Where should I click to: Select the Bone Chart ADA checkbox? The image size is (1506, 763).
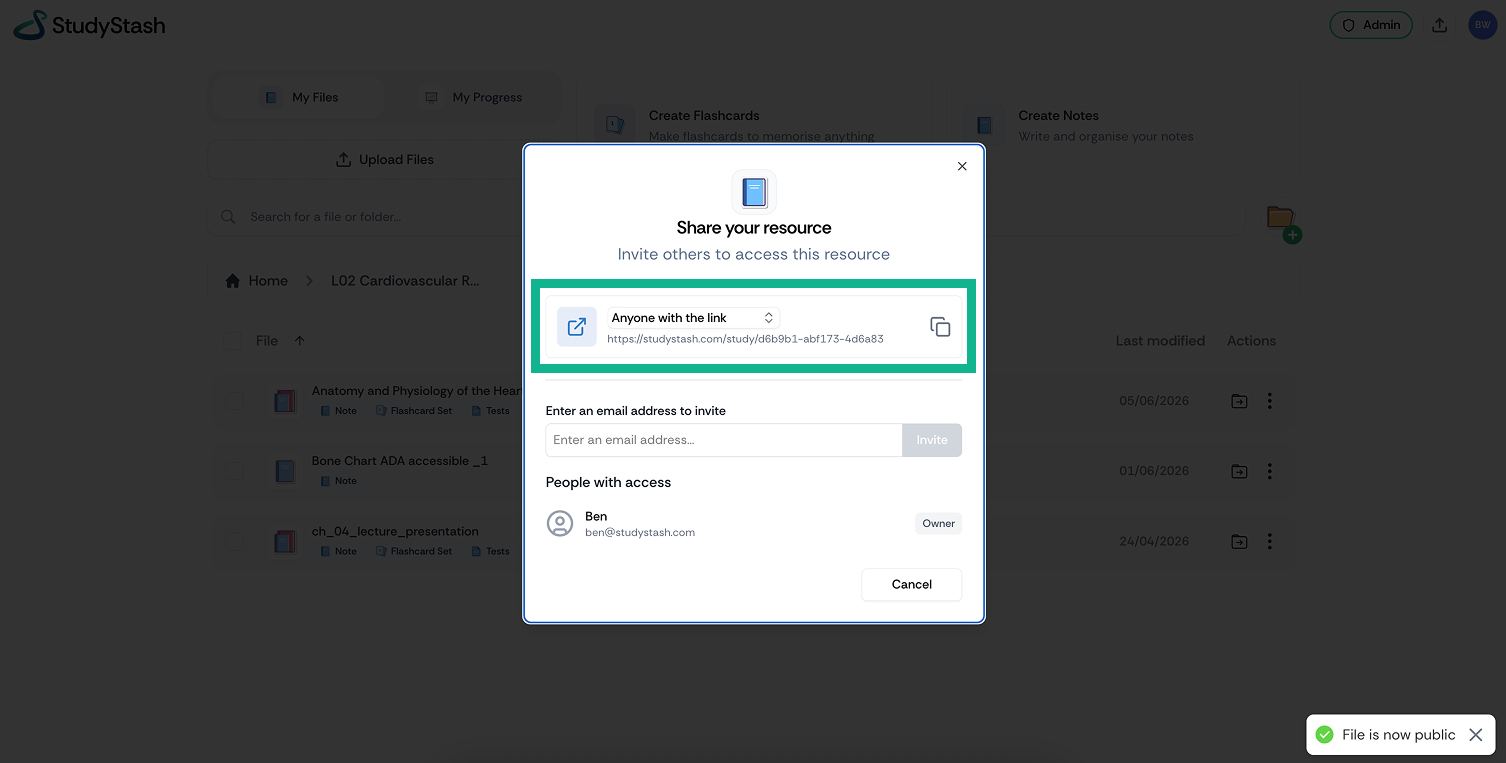[233, 471]
